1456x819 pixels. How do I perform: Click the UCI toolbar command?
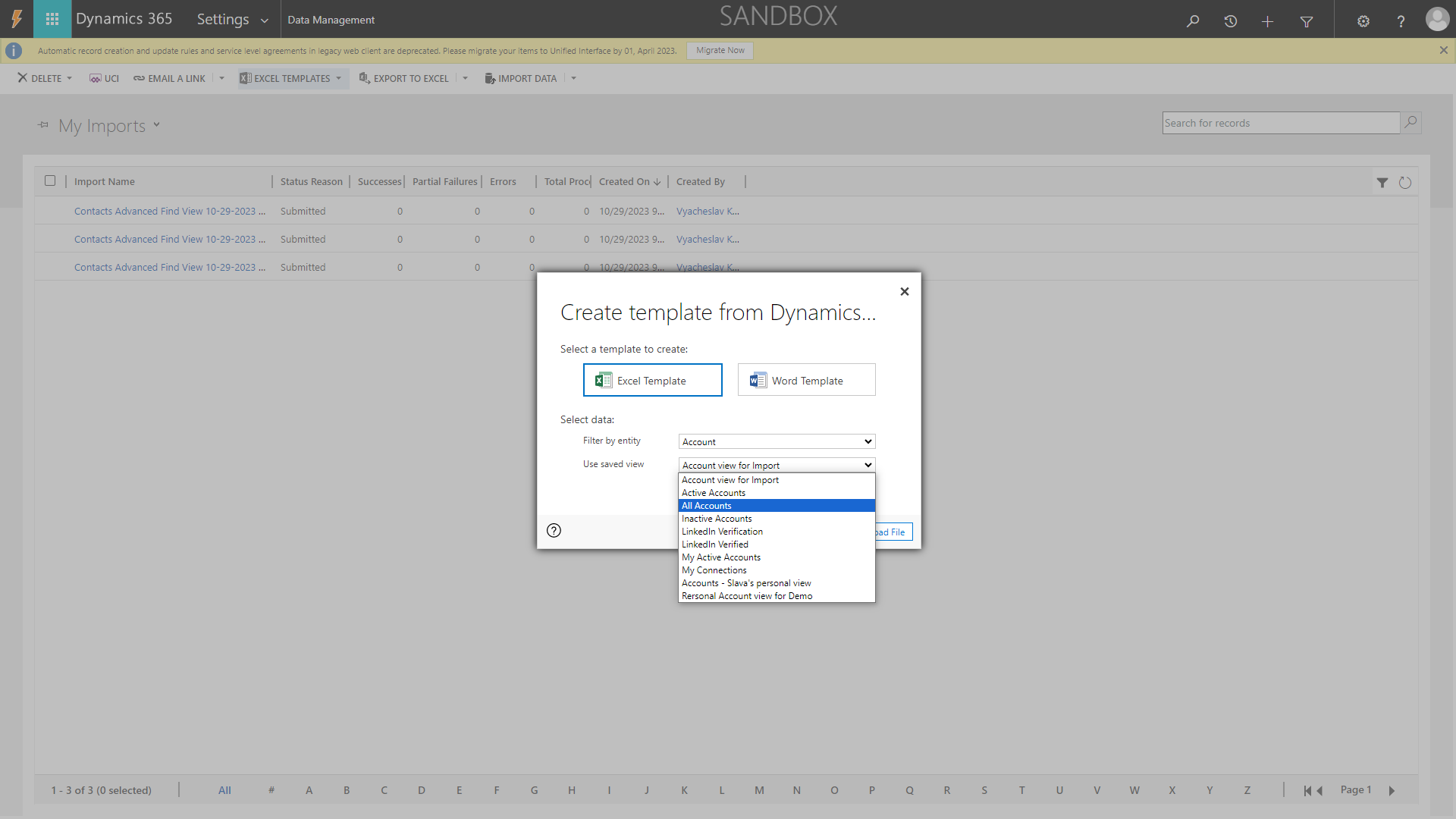click(104, 78)
